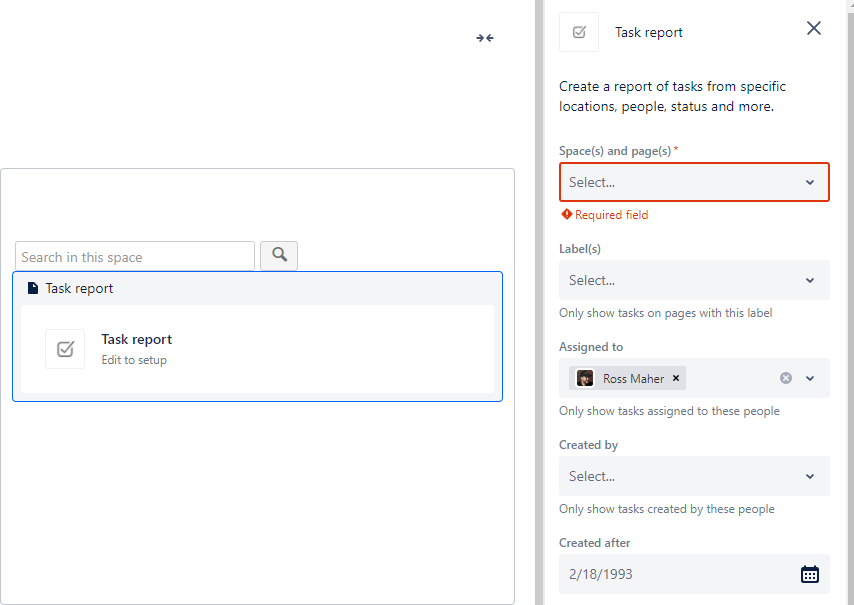The image size is (854, 605).
Task: Click the 'Edit to setup' text
Action: (134, 360)
